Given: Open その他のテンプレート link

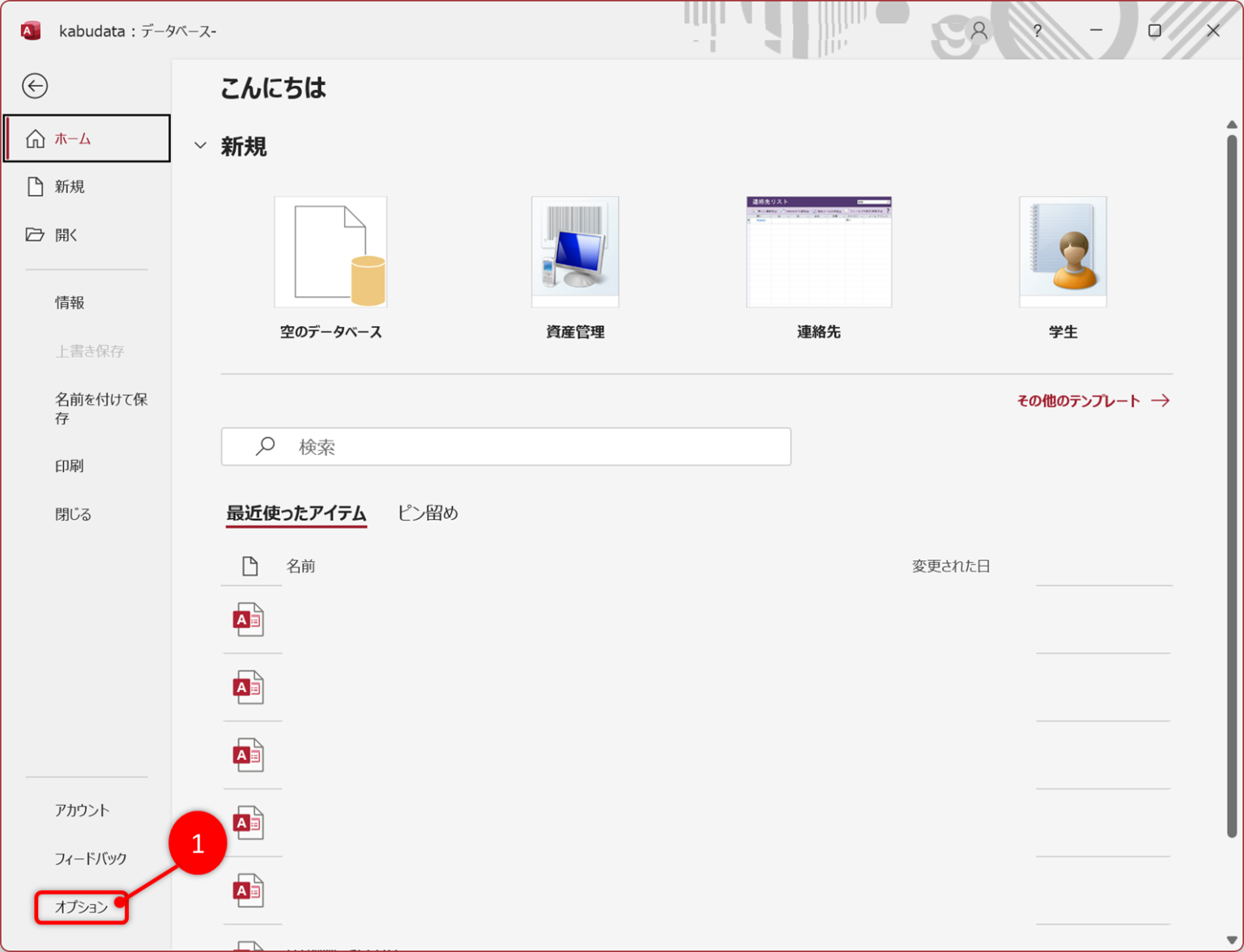Looking at the screenshot, I should point(1092,401).
